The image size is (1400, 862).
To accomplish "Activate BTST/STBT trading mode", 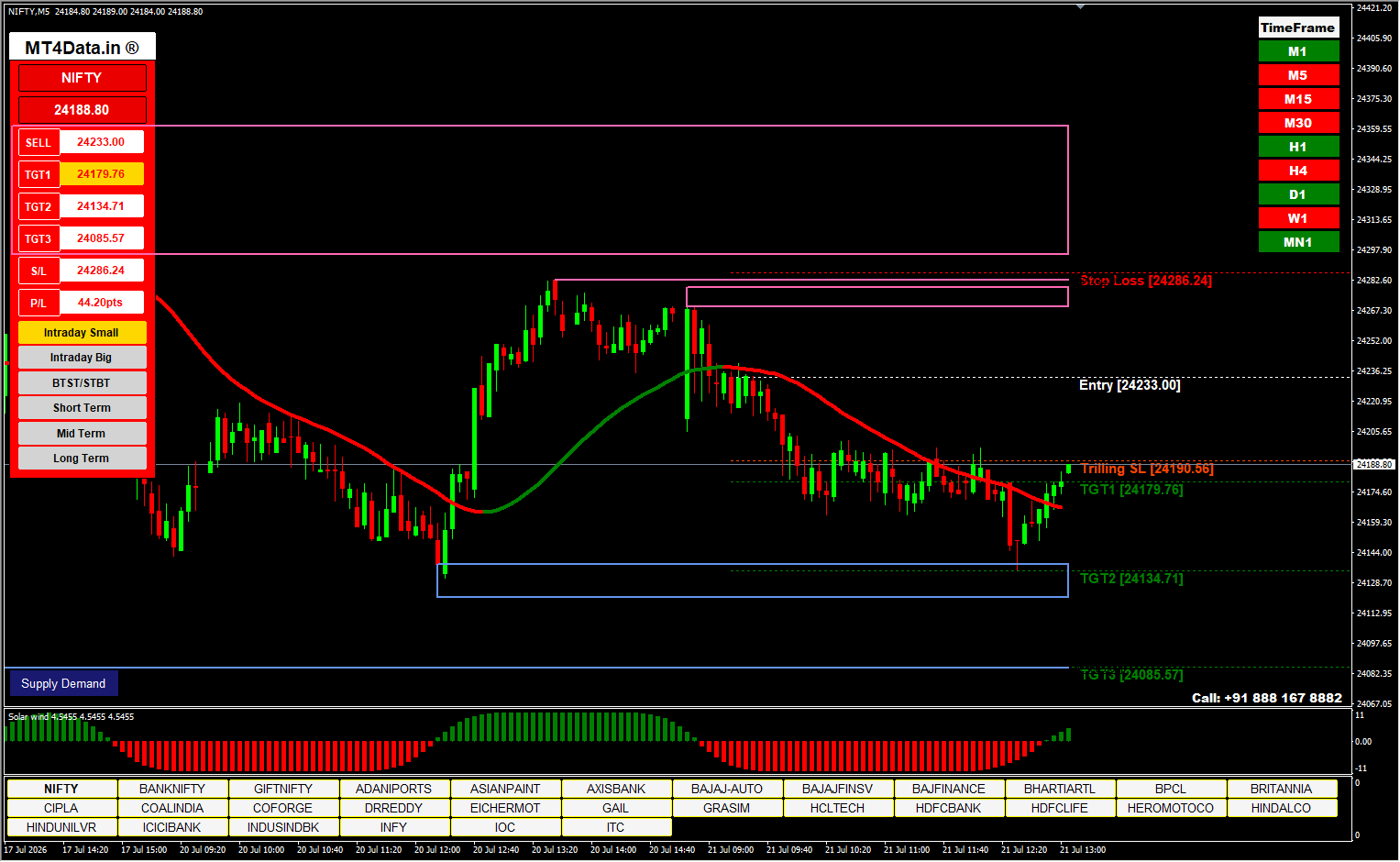I will [x=82, y=383].
